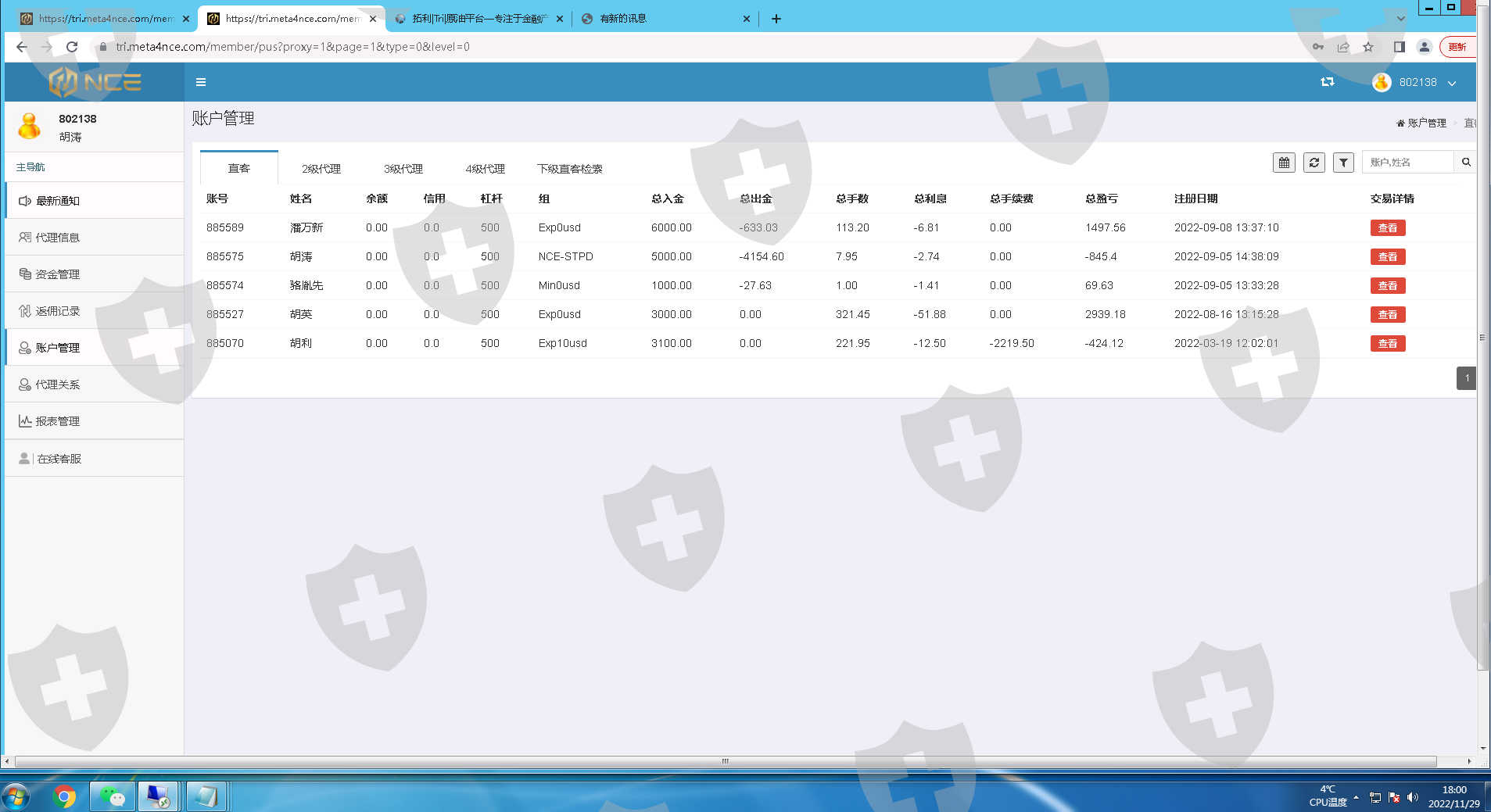Open the browser tab list chevron
Image resolution: width=1491 pixels, height=812 pixels.
point(1400,19)
